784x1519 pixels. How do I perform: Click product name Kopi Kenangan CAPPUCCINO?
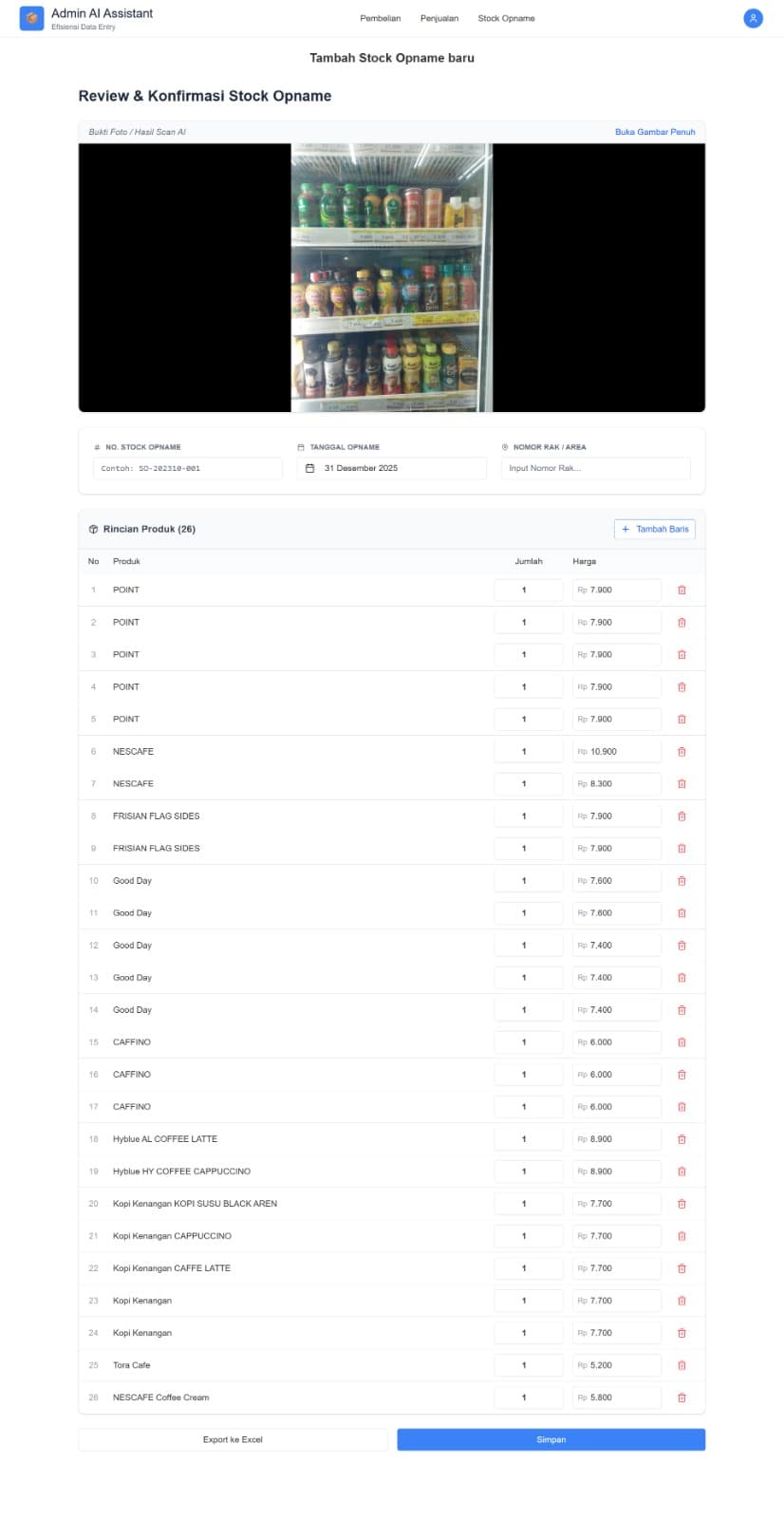172,1236
